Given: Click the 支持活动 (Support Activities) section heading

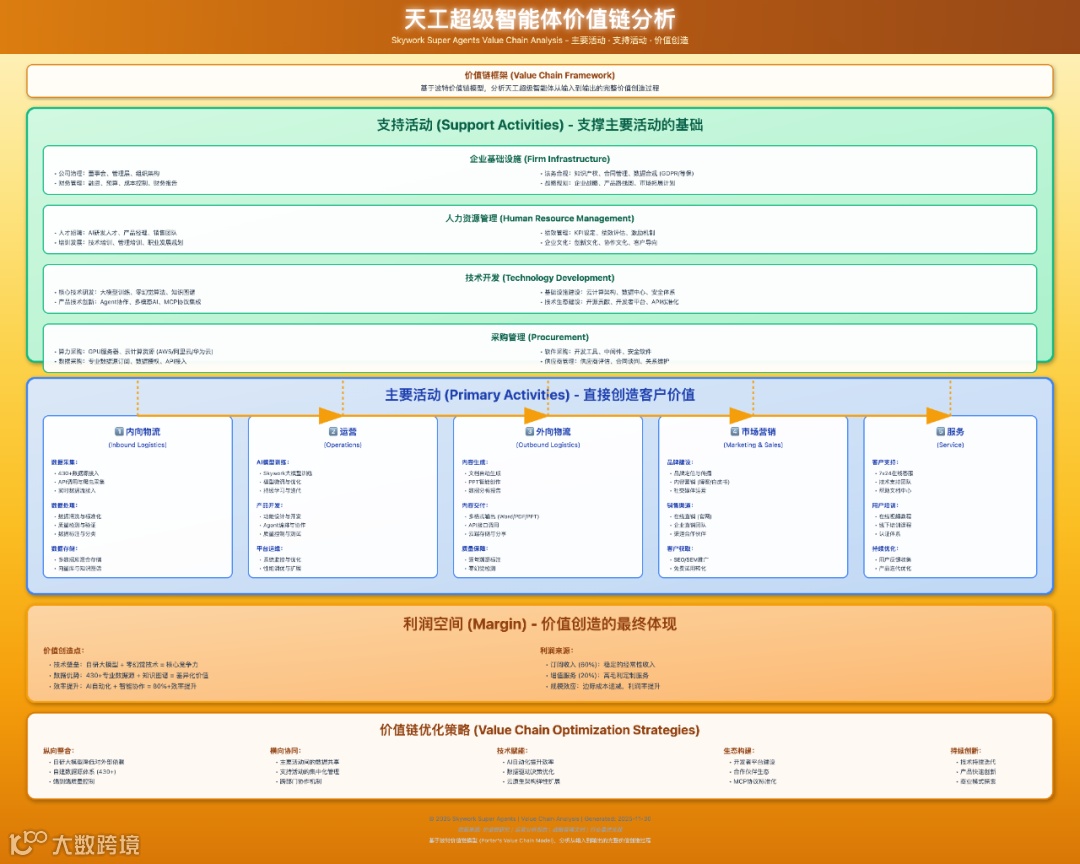Looking at the screenshot, I should point(539,125).
